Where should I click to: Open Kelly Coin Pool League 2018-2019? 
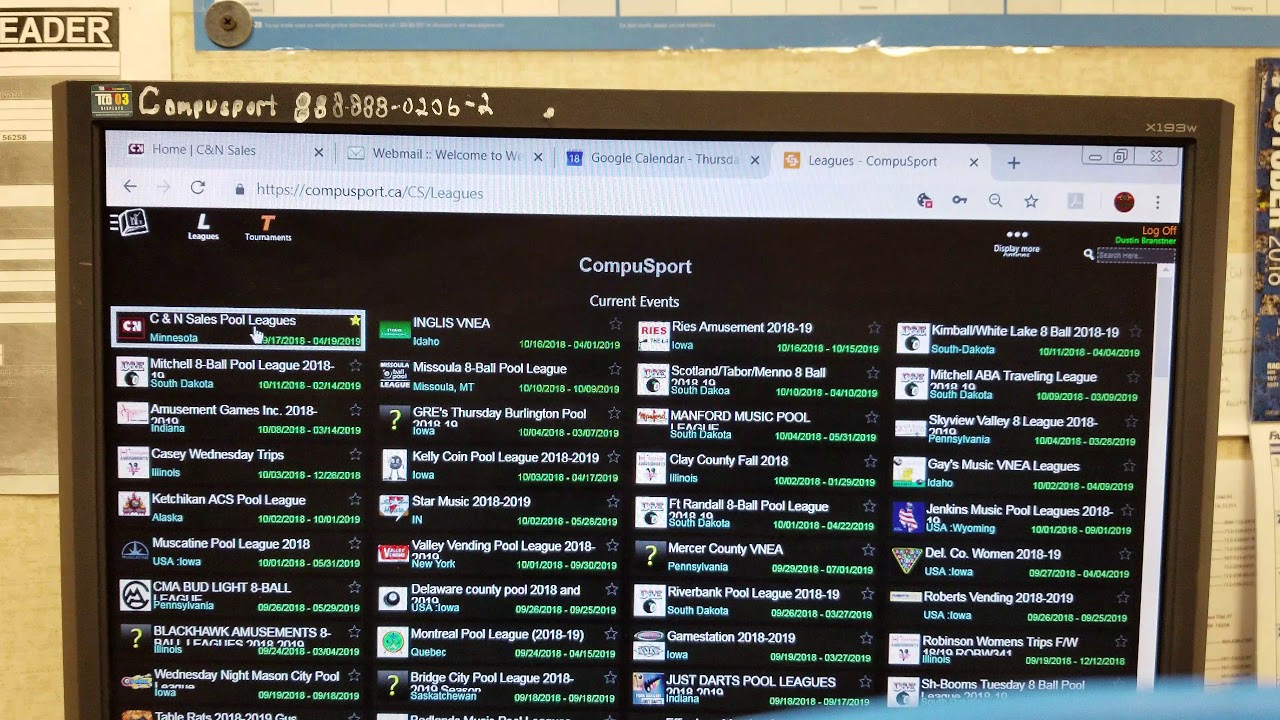(505, 458)
